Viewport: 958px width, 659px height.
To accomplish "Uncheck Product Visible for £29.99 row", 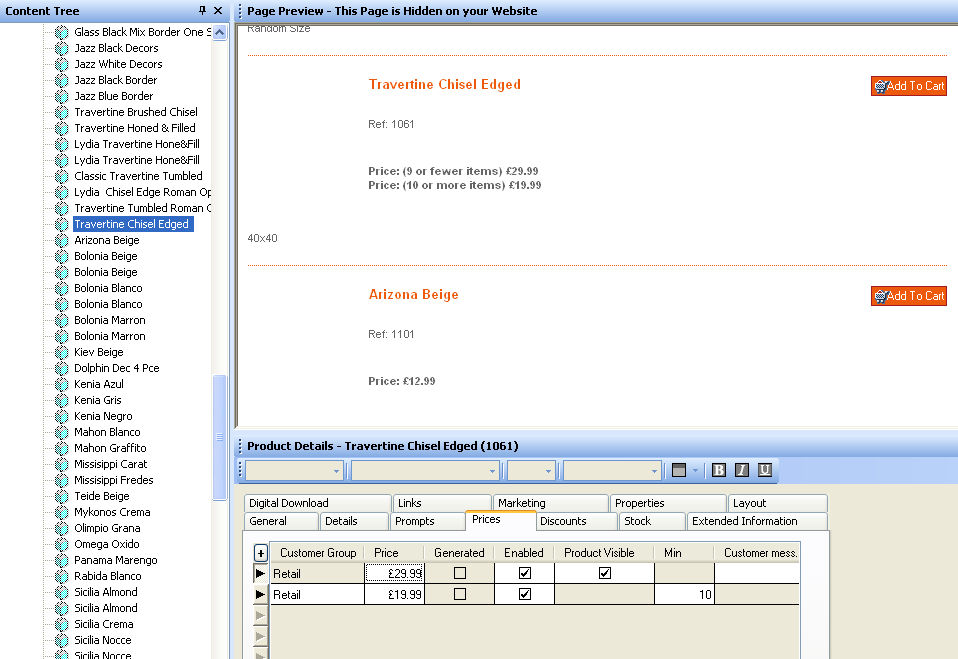I will point(604,573).
